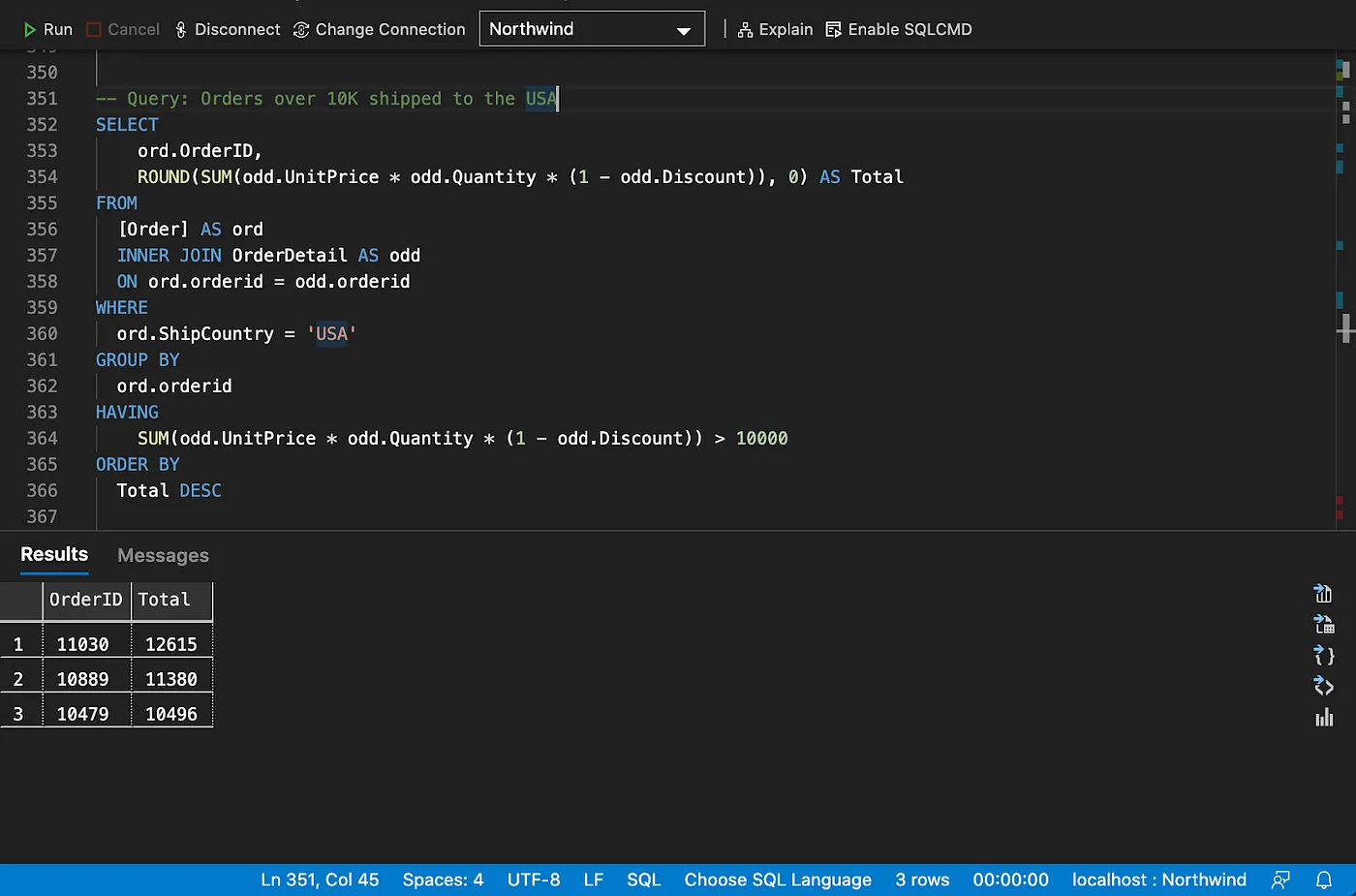Click Ln 351, Col 45 indicator
Screen dimensions: 1356x896
[x=320, y=880]
